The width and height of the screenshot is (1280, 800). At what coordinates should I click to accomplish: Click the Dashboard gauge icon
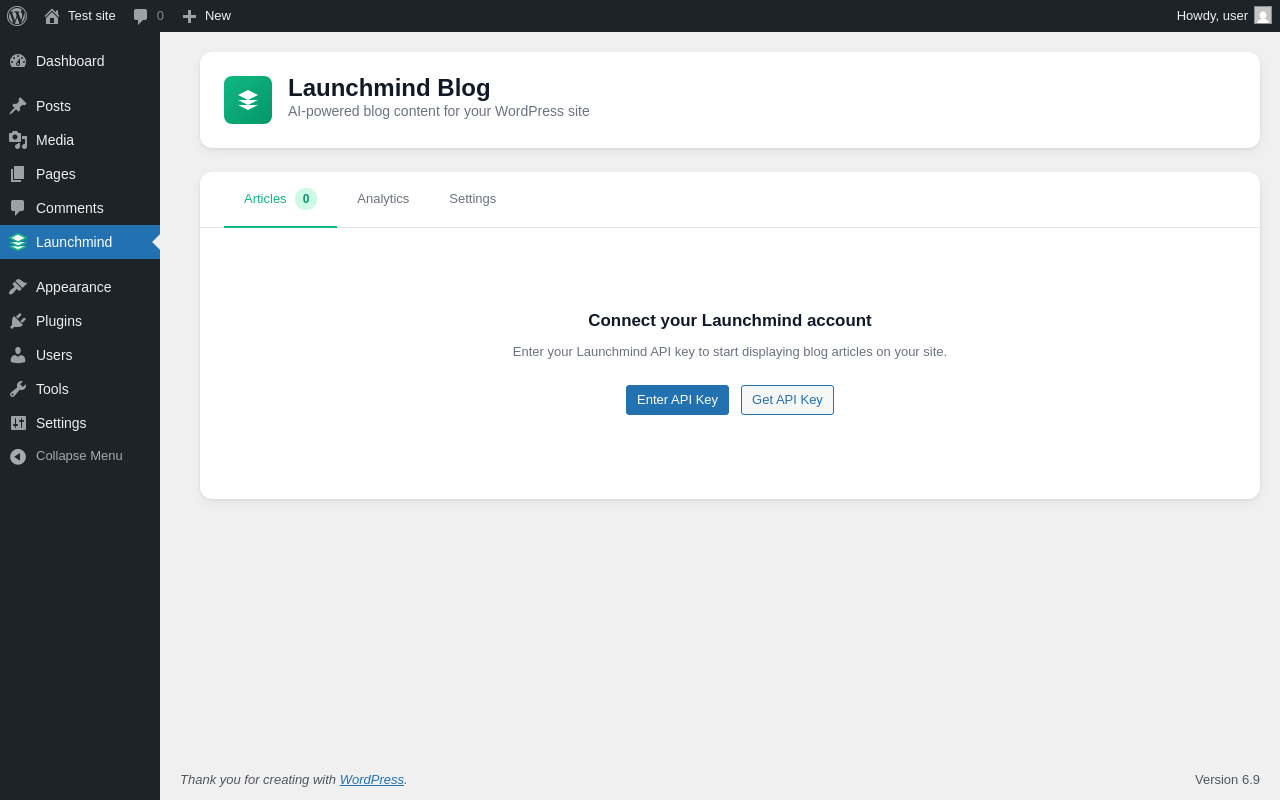pyautogui.click(x=18, y=61)
